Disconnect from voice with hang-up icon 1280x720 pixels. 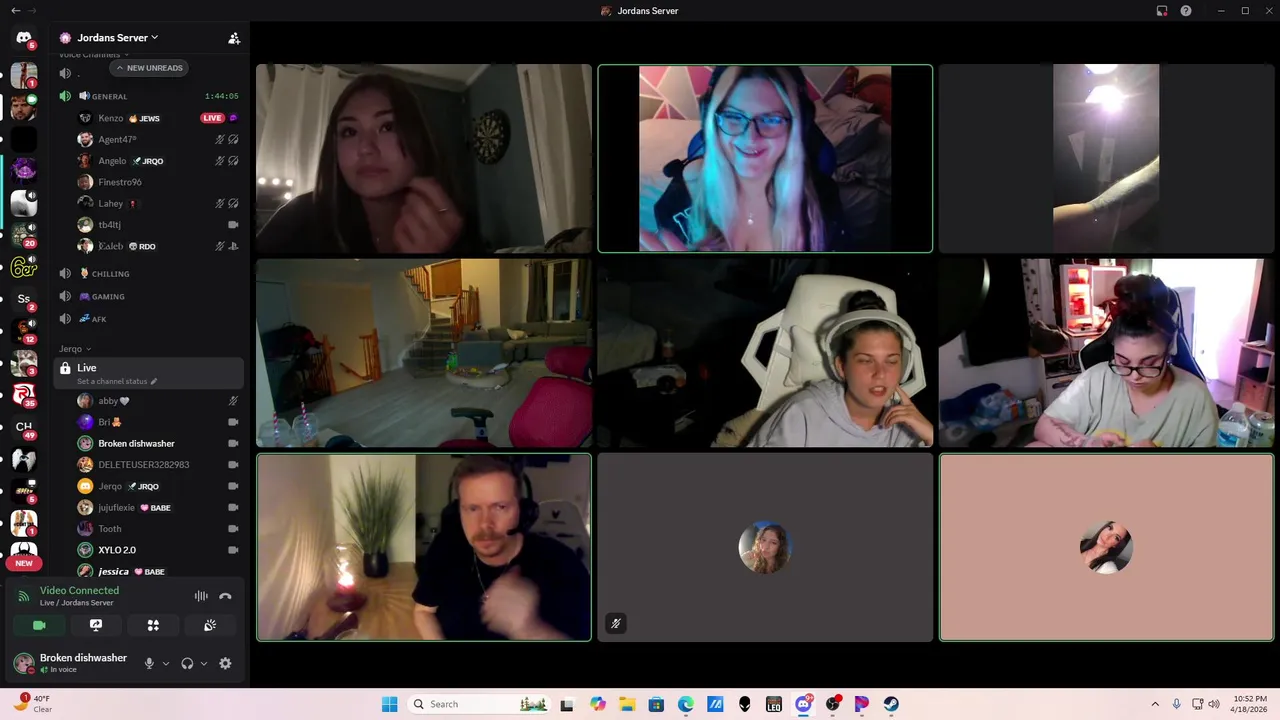(225, 596)
